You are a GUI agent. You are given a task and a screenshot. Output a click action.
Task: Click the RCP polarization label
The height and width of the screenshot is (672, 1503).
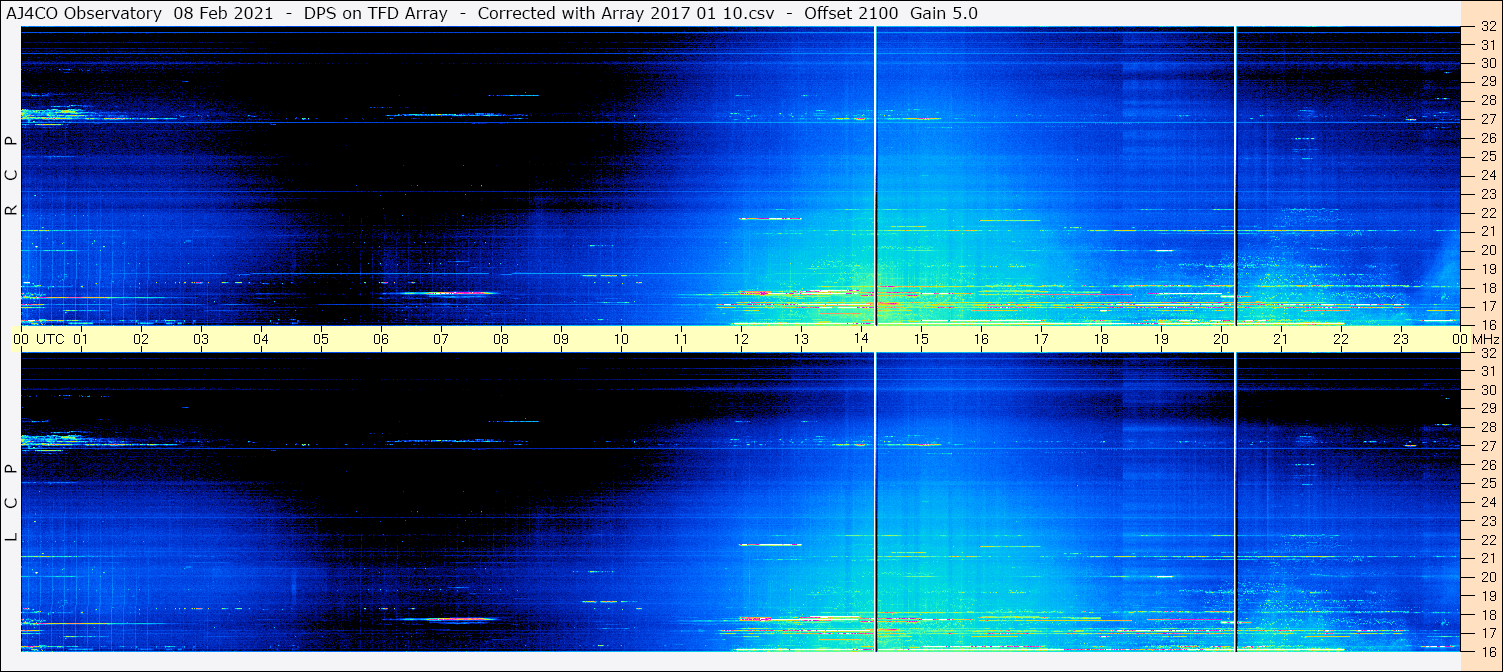(11, 176)
